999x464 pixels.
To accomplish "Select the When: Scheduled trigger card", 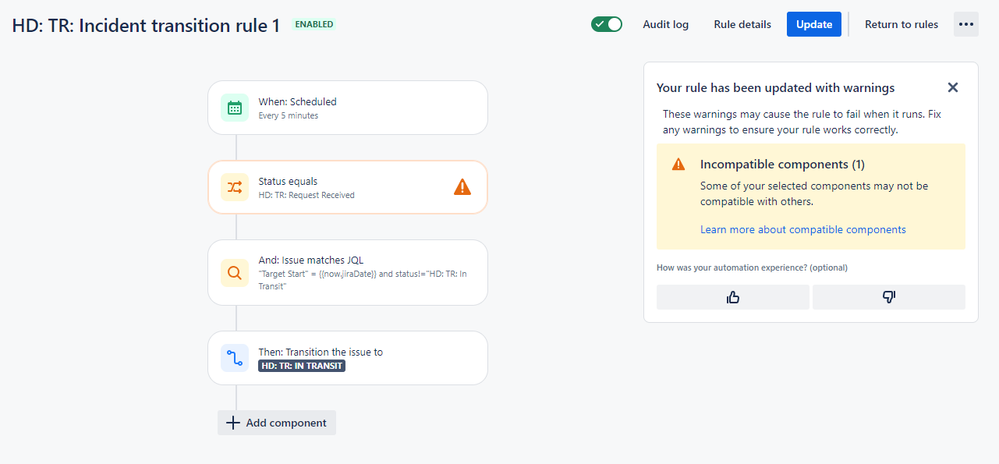I will 348,107.
